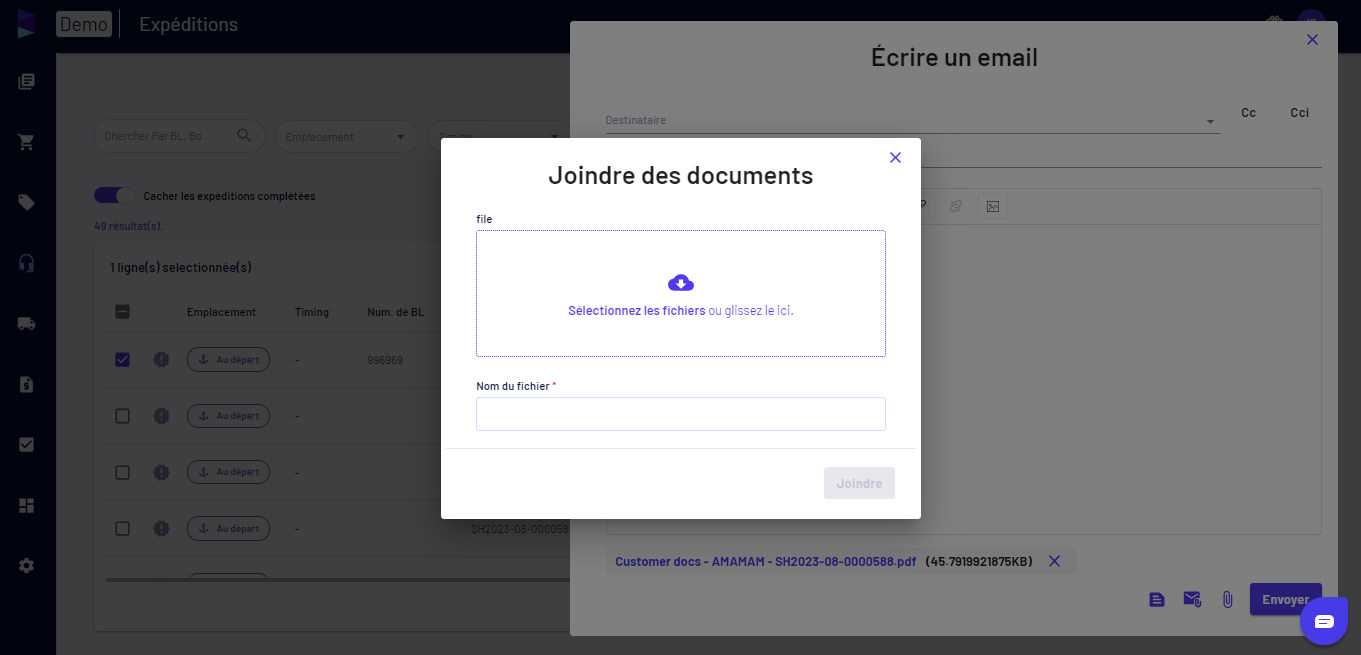Open the Timing filter dropdown
1361x655 pixels.
pos(499,136)
